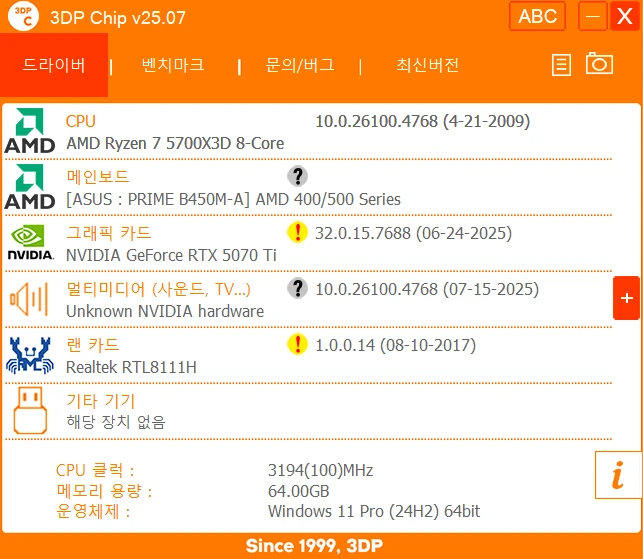Click the 3194(100)MHz clock value
Image resolution: width=643 pixels, height=559 pixels.
point(320,470)
